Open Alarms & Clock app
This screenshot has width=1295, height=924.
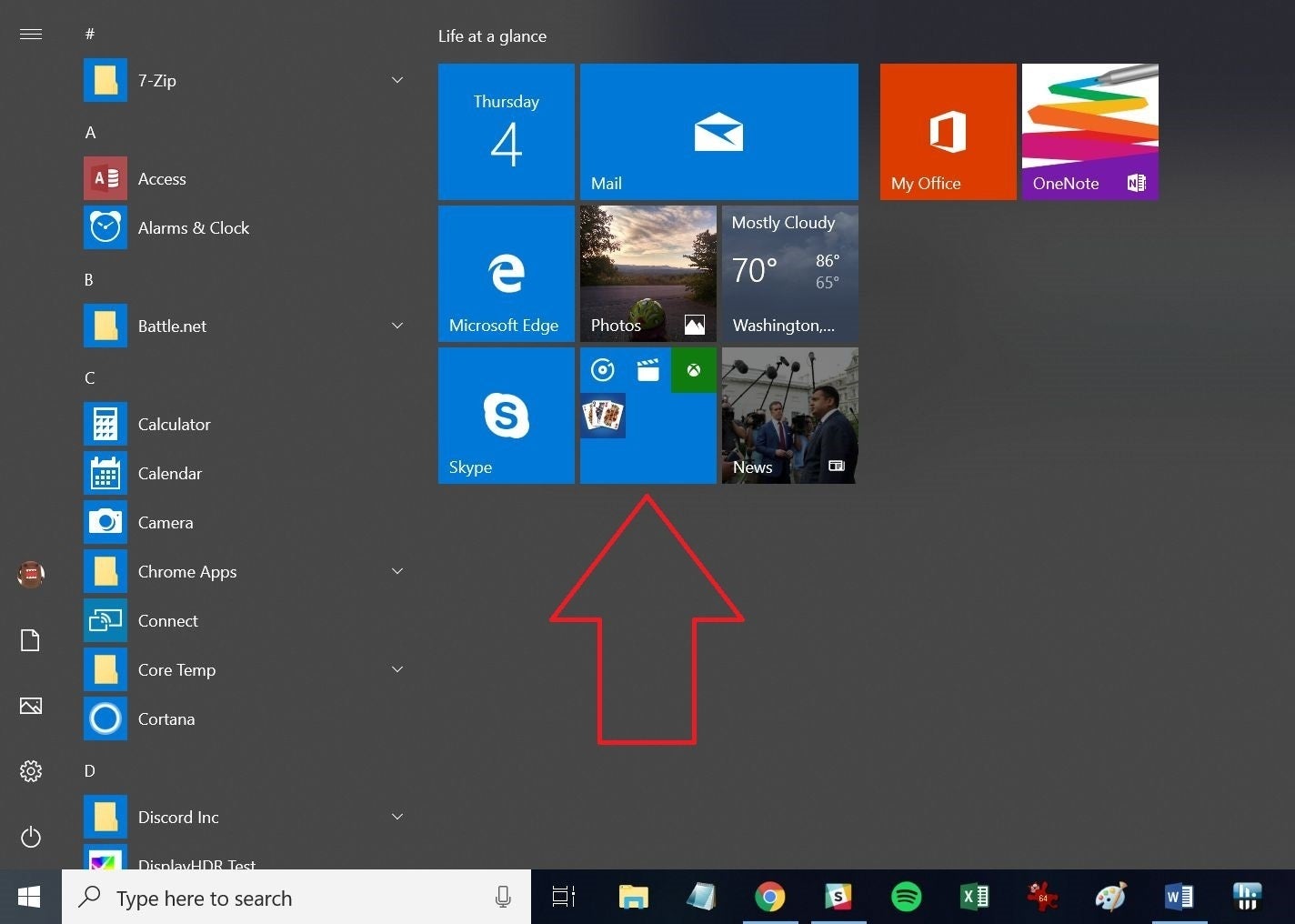246,227
